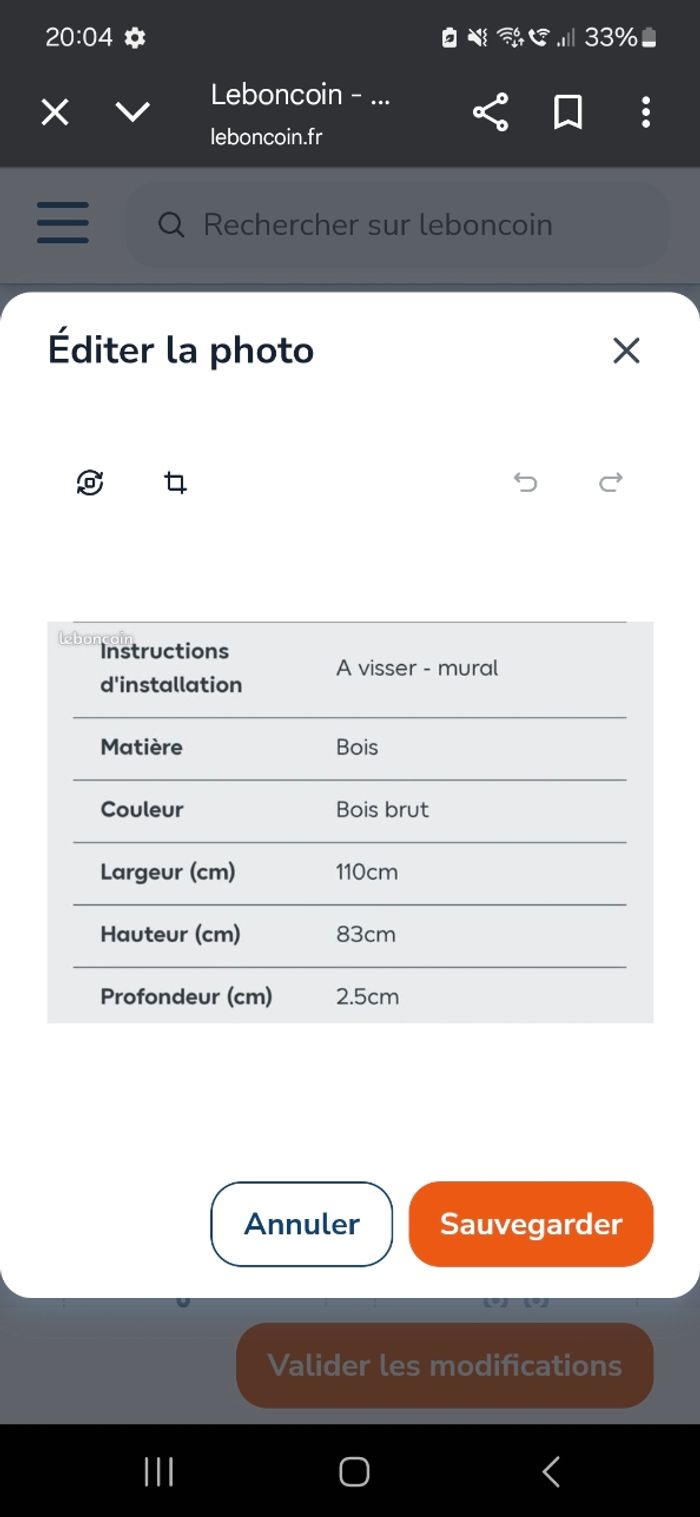
Task: Open the Leboncoin hamburger menu
Action: pyautogui.click(x=63, y=223)
